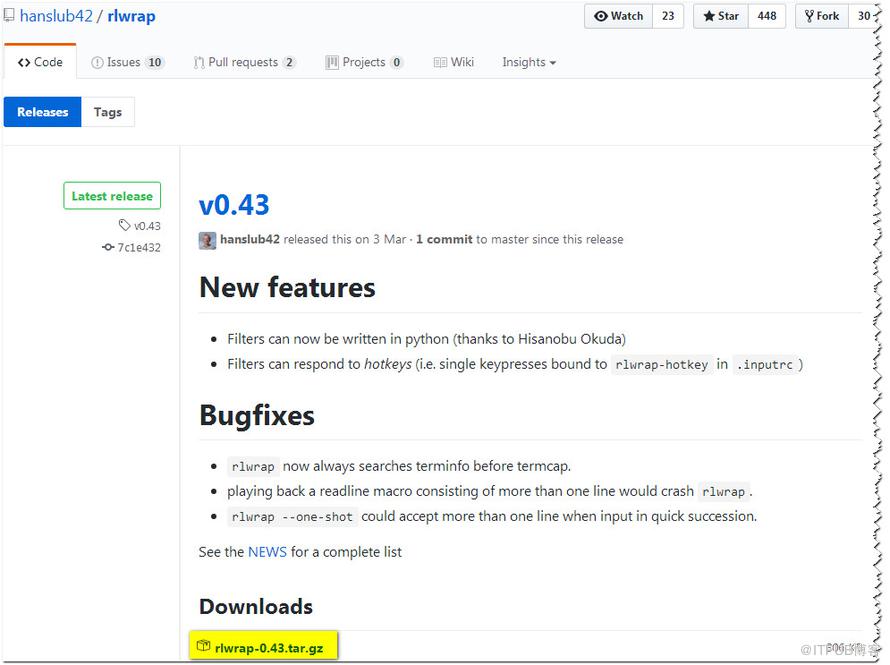
Task: Open the forks count 30
Action: pos(864,16)
